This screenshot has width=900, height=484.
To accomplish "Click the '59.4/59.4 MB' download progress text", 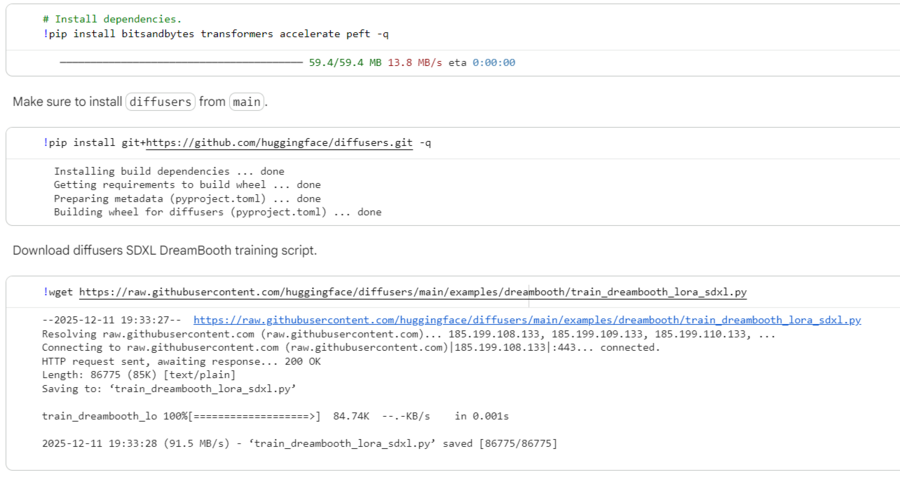I will [345, 63].
